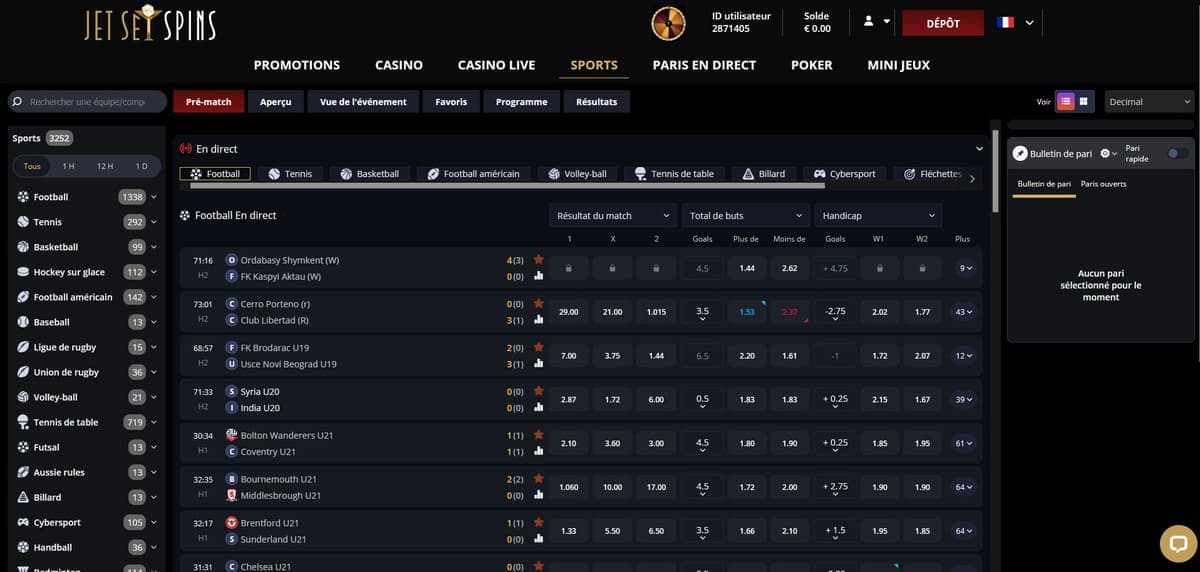The height and width of the screenshot is (572, 1200).
Task: Click the Favoris button
Action: tap(451, 101)
